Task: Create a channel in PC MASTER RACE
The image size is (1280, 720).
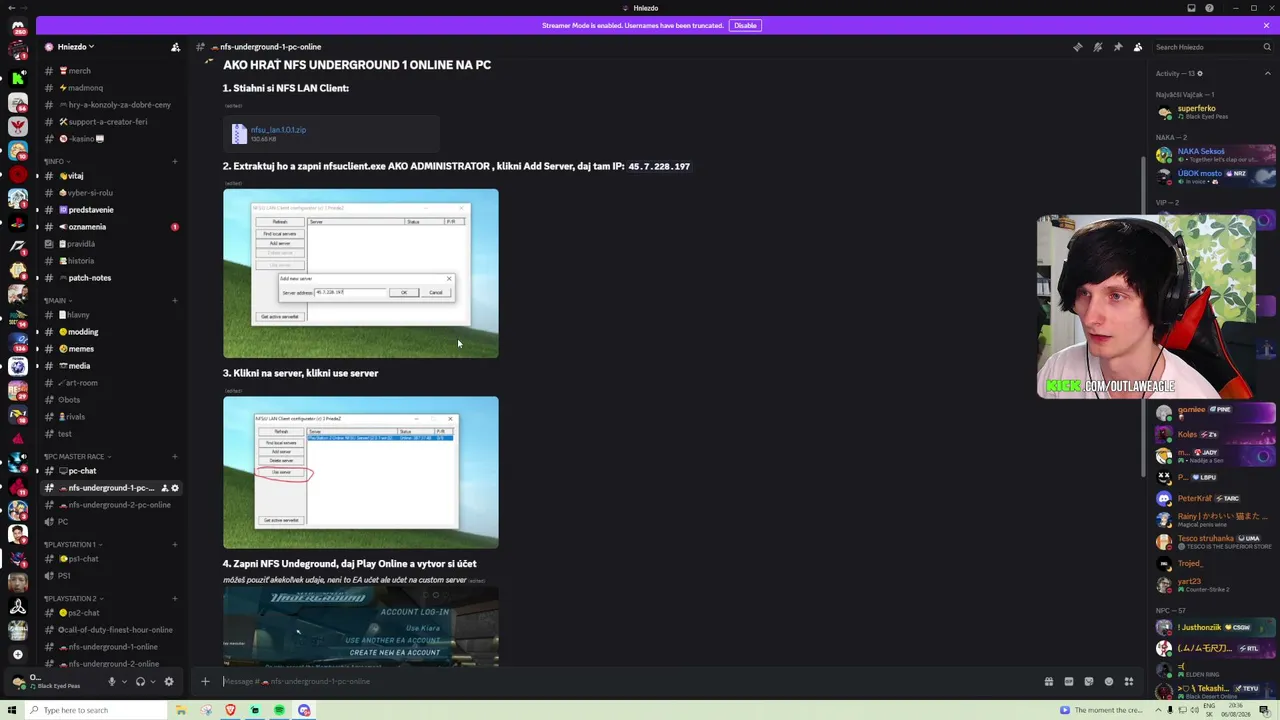Action: pos(175,457)
